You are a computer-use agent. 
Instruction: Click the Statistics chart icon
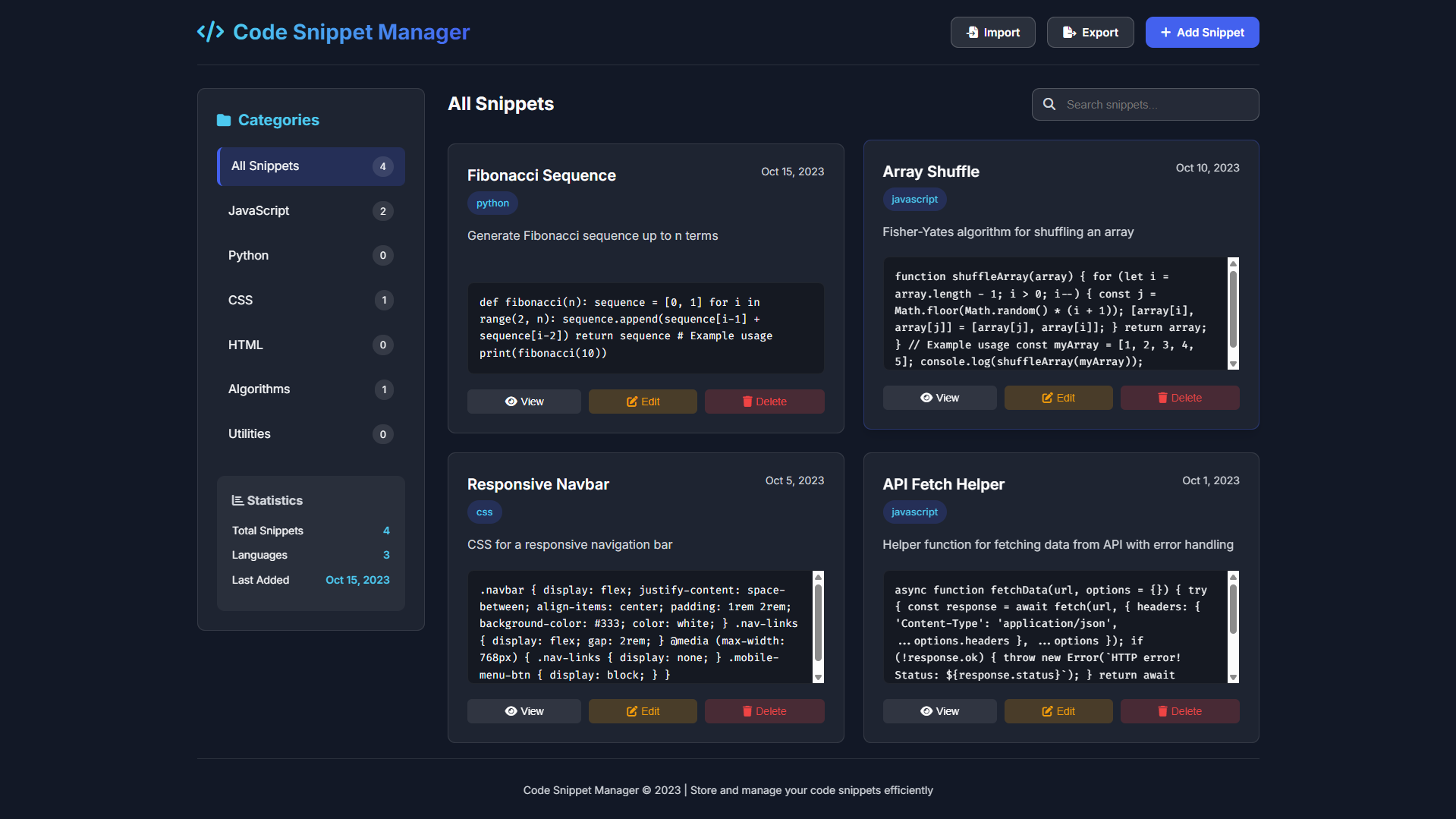237,501
